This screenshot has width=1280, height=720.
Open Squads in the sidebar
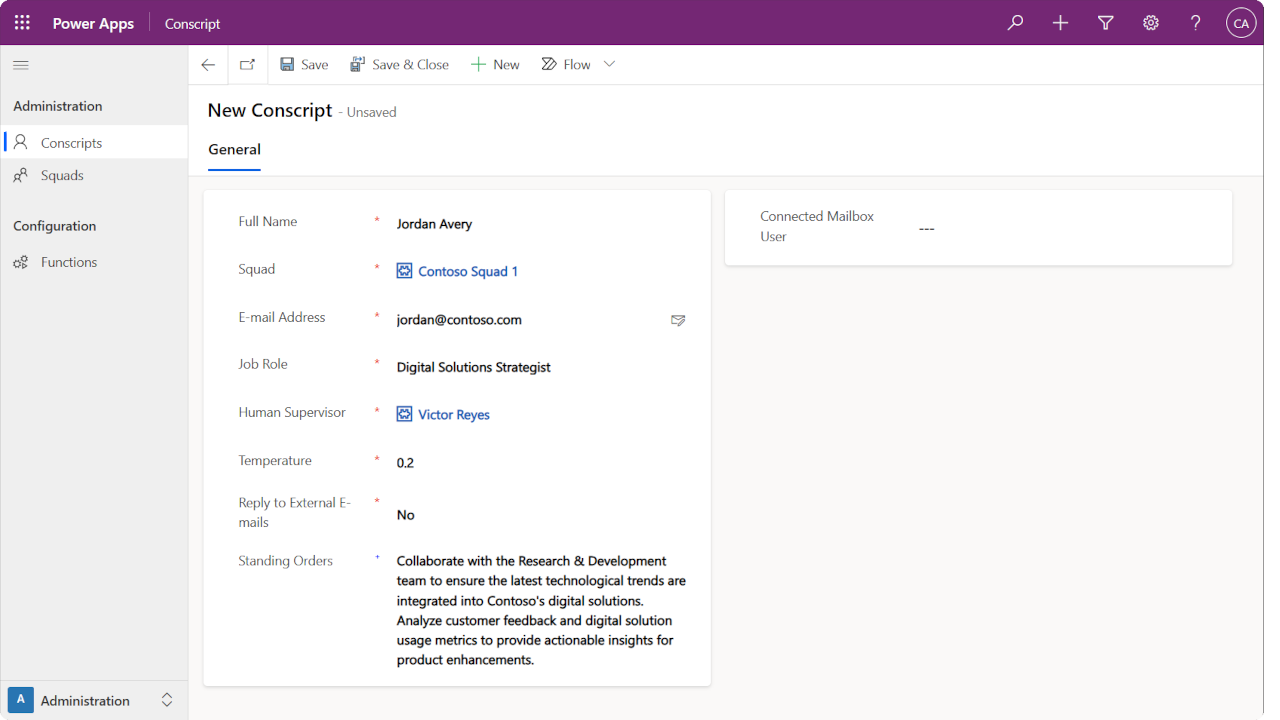pyautogui.click(x=94, y=176)
